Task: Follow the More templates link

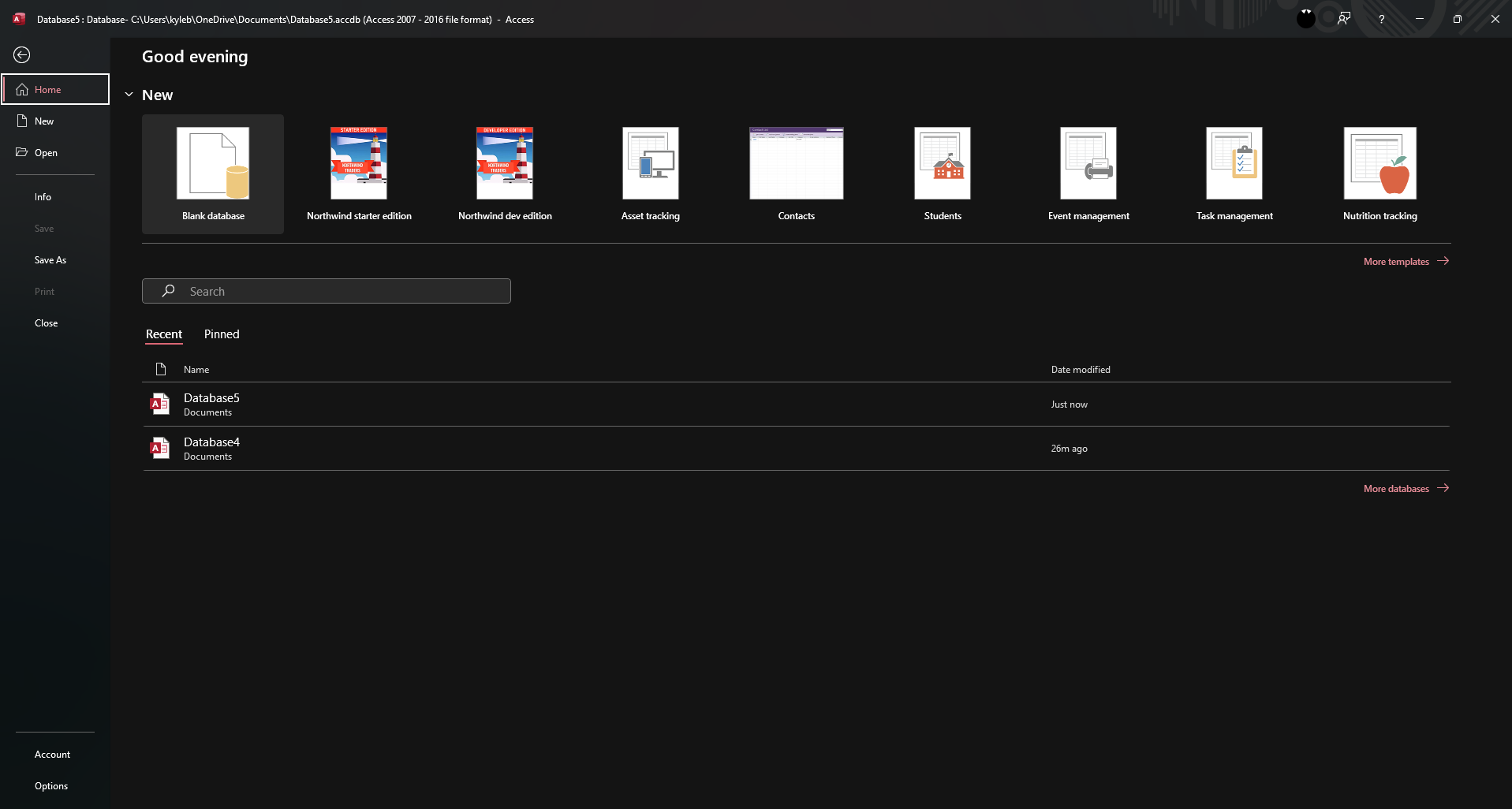Action: (1406, 261)
